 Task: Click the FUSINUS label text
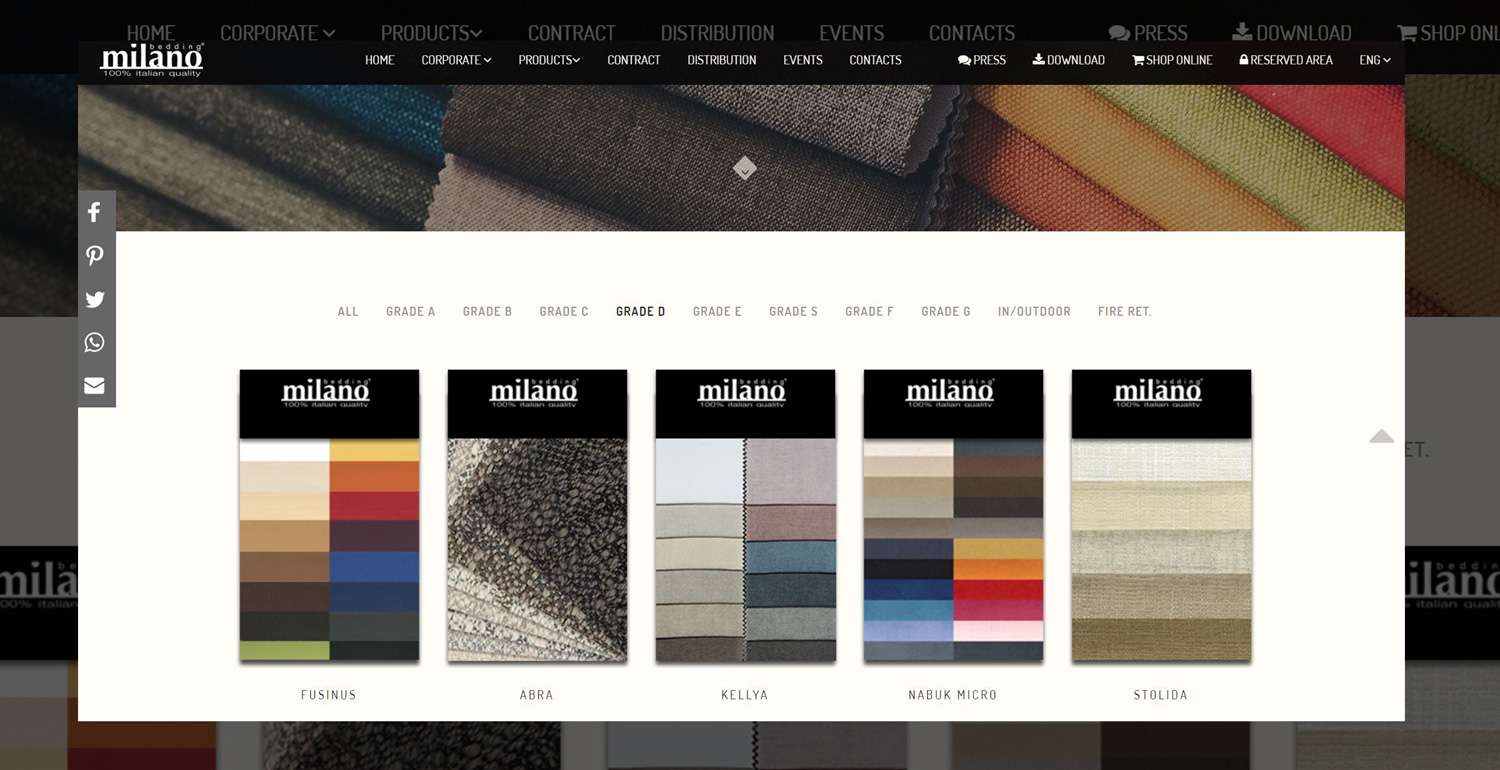click(x=329, y=695)
